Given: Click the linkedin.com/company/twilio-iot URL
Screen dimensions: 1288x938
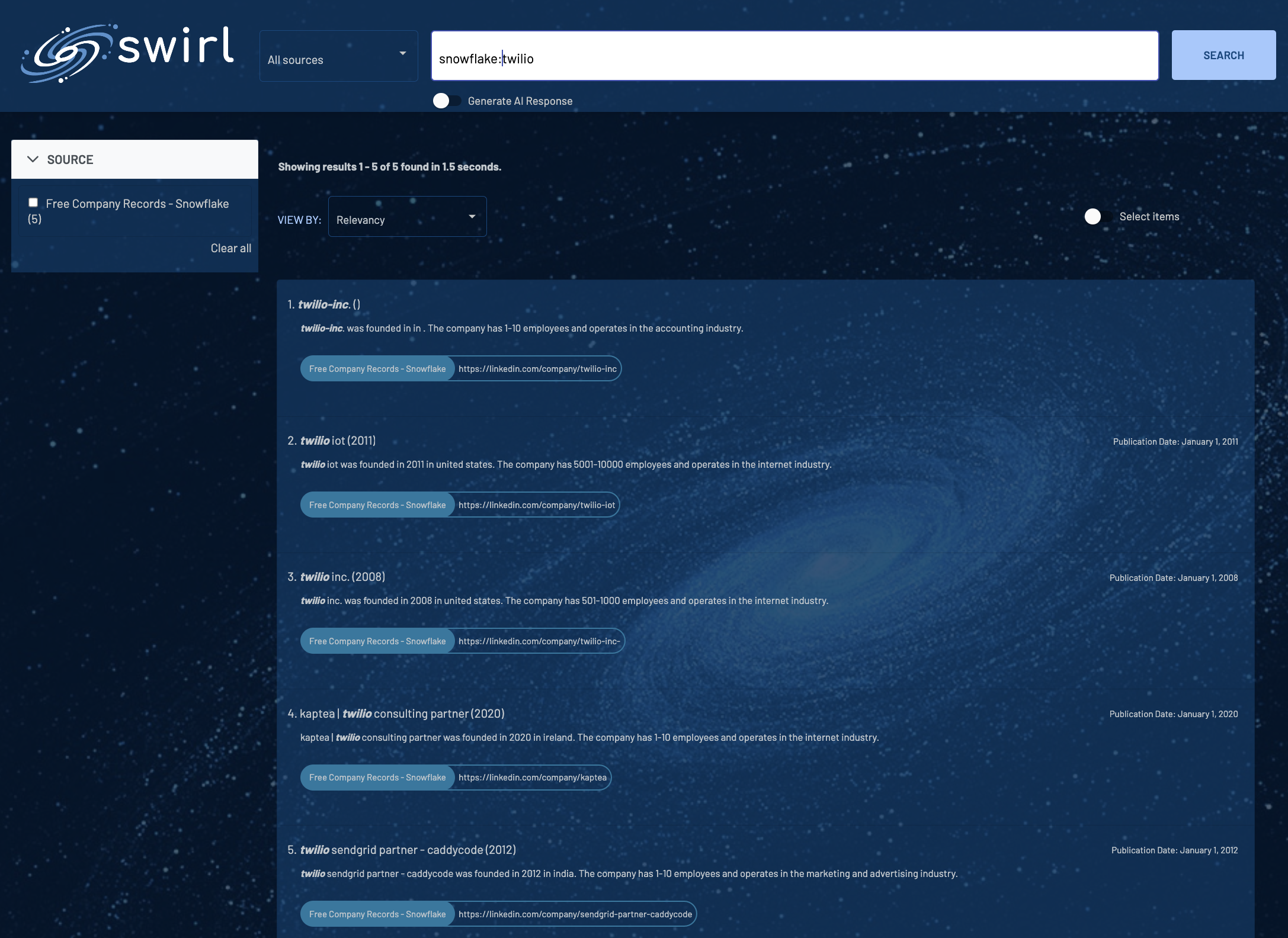Looking at the screenshot, I should [x=536, y=505].
